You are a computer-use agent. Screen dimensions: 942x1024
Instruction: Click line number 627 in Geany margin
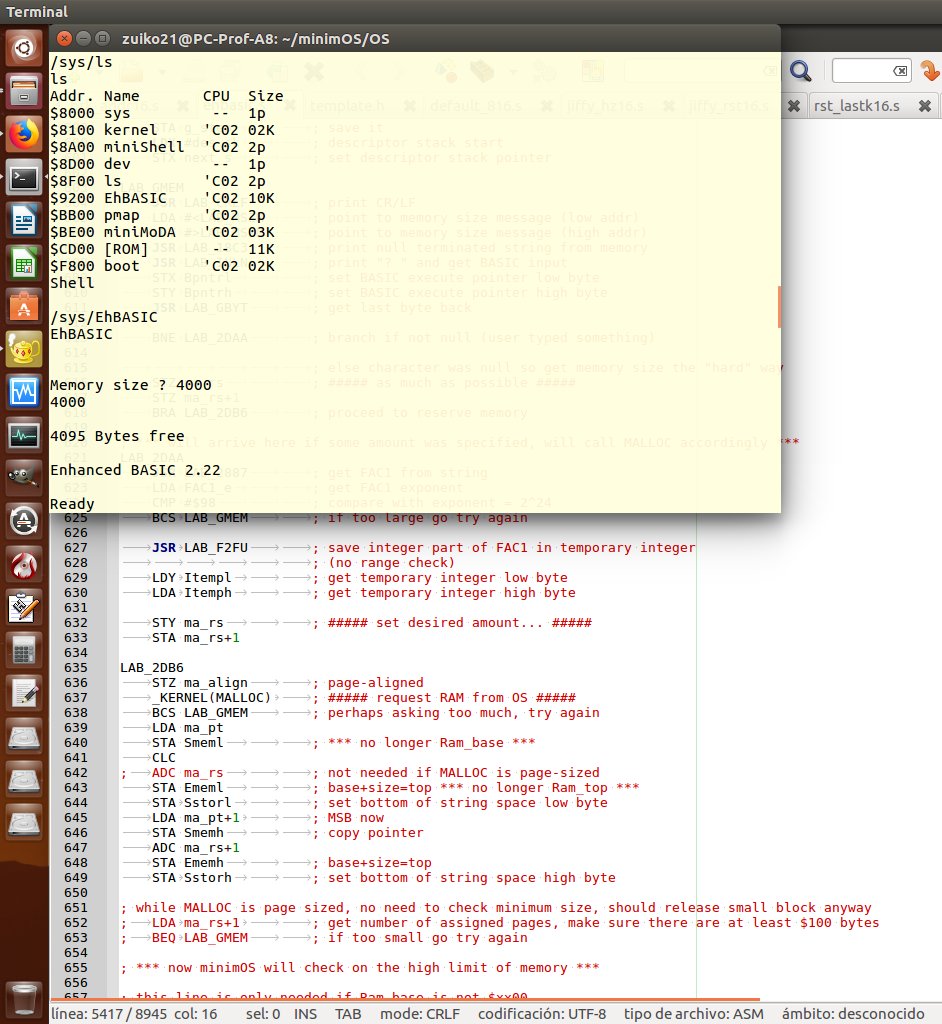(x=76, y=547)
